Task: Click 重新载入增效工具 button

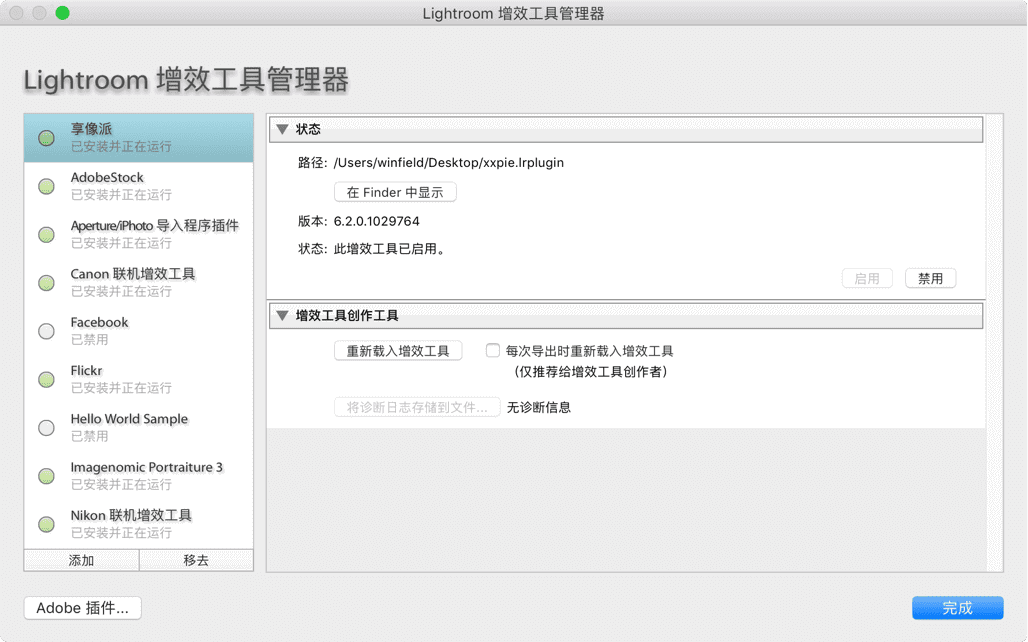Action: coord(398,351)
